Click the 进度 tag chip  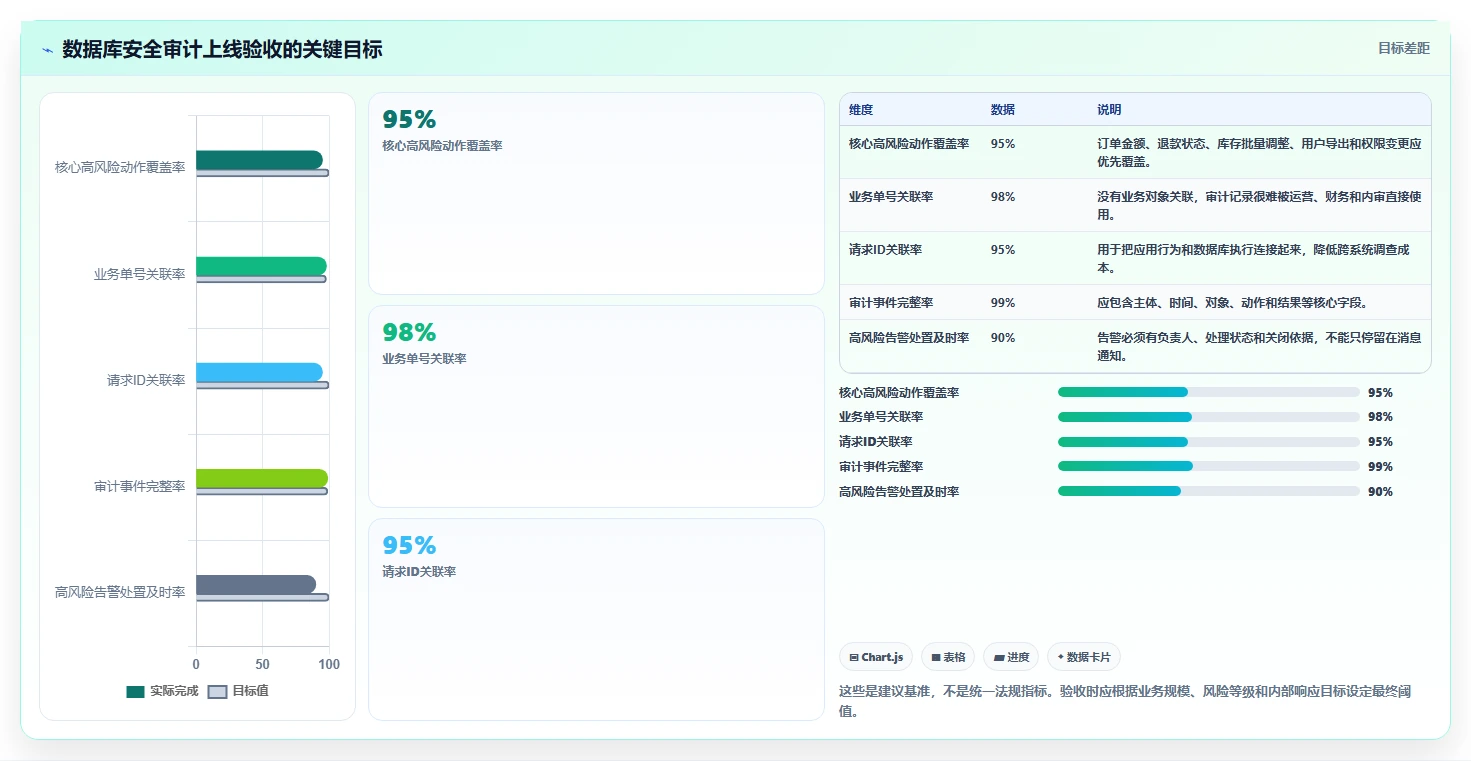pos(1011,657)
